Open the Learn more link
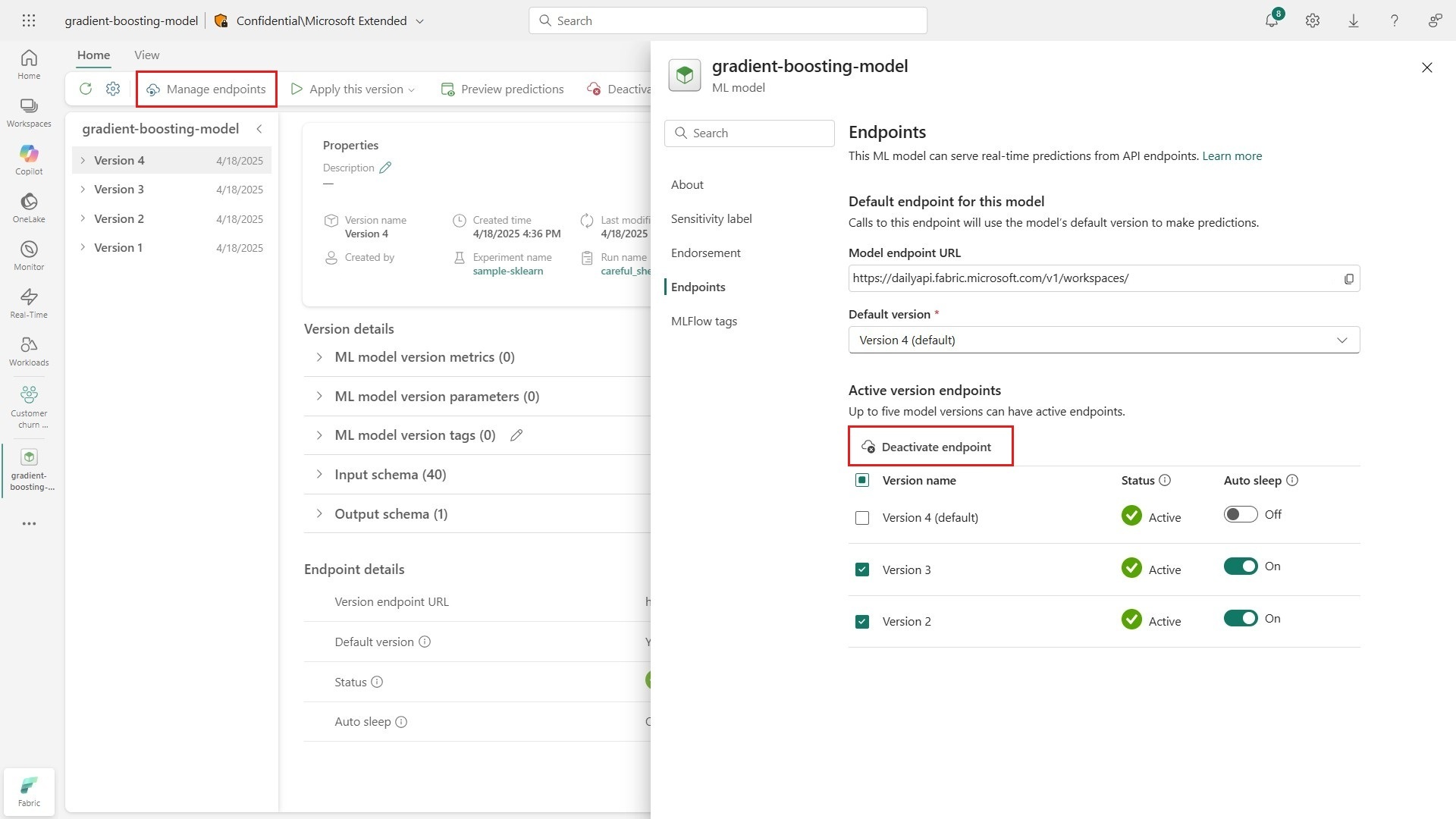This screenshot has width=1456, height=819. 1232,155
